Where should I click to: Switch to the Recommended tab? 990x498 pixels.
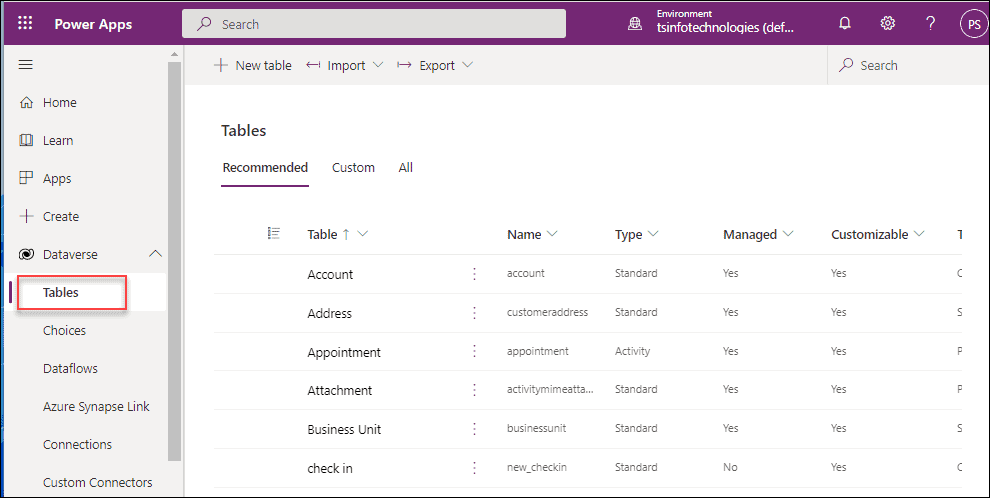(x=265, y=168)
